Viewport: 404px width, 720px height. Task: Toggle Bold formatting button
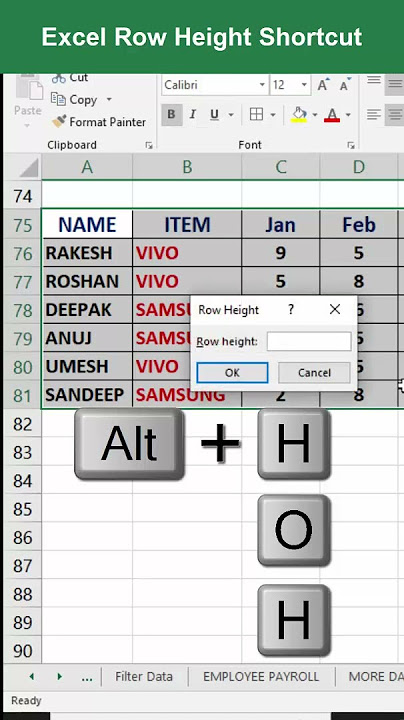[x=172, y=115]
